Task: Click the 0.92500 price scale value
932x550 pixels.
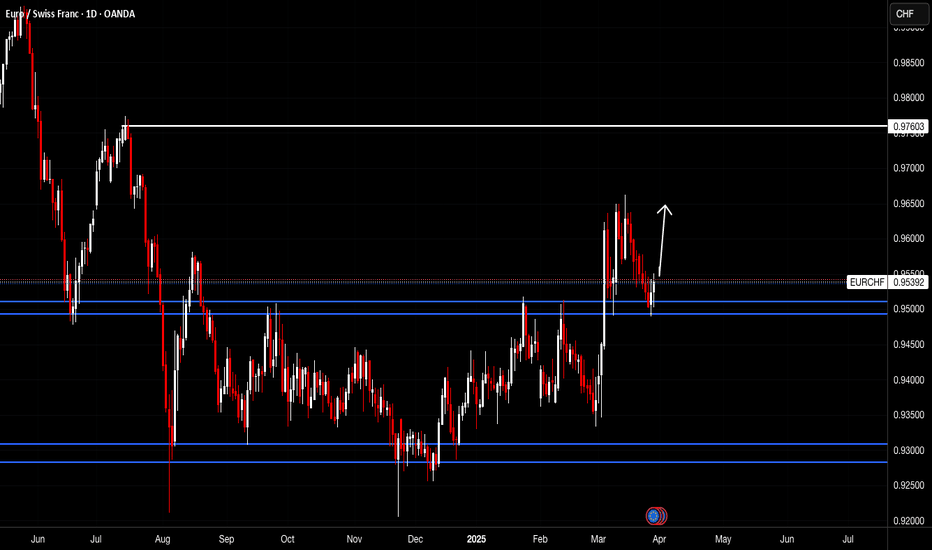Action: 909,485
